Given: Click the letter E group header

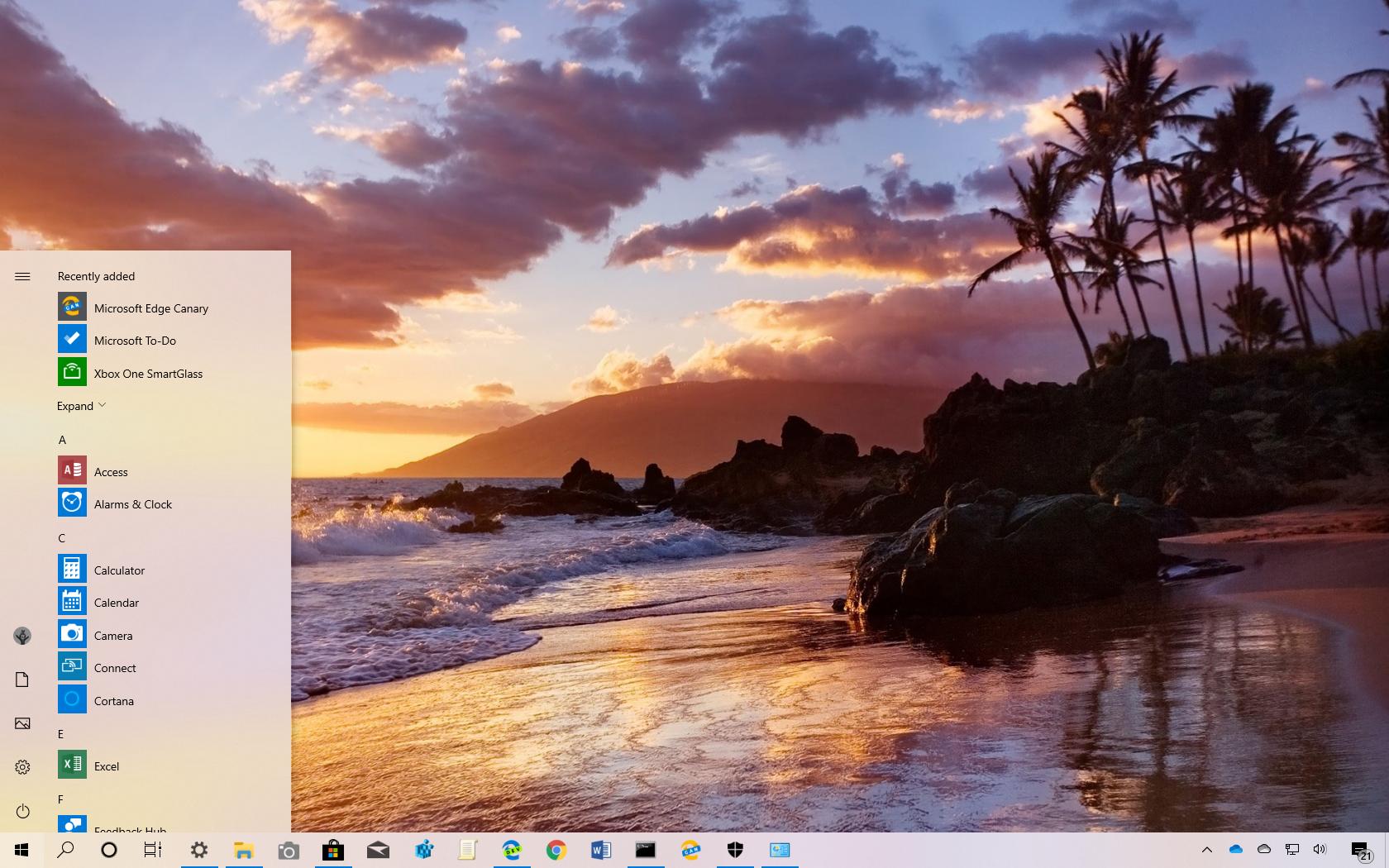Looking at the screenshot, I should (x=61, y=734).
